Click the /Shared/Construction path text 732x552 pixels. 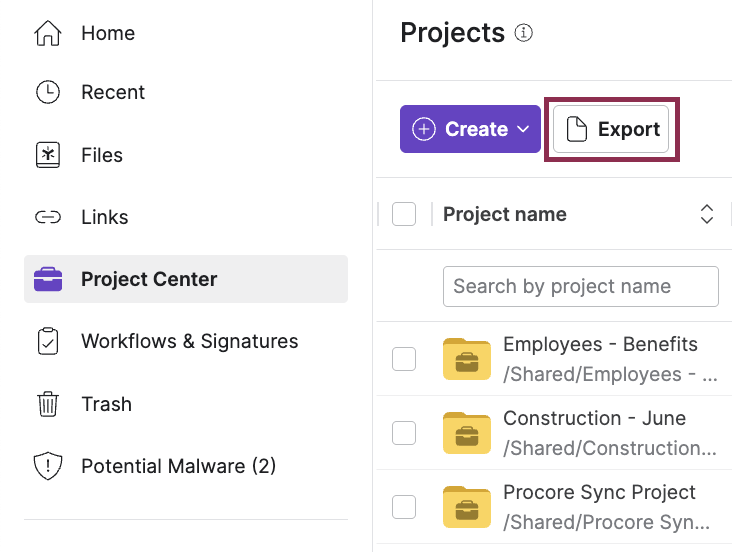[610, 448]
